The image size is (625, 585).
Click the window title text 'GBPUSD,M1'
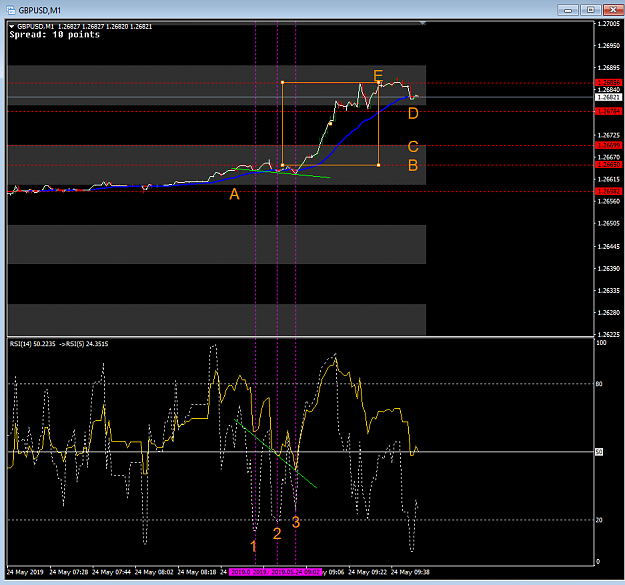(x=39, y=10)
